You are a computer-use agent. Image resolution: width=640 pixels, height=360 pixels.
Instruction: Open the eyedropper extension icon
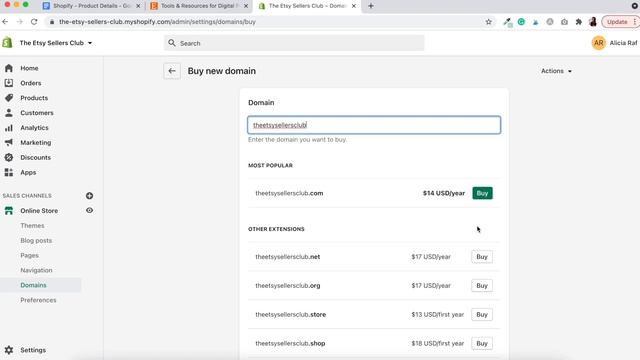[507, 22]
